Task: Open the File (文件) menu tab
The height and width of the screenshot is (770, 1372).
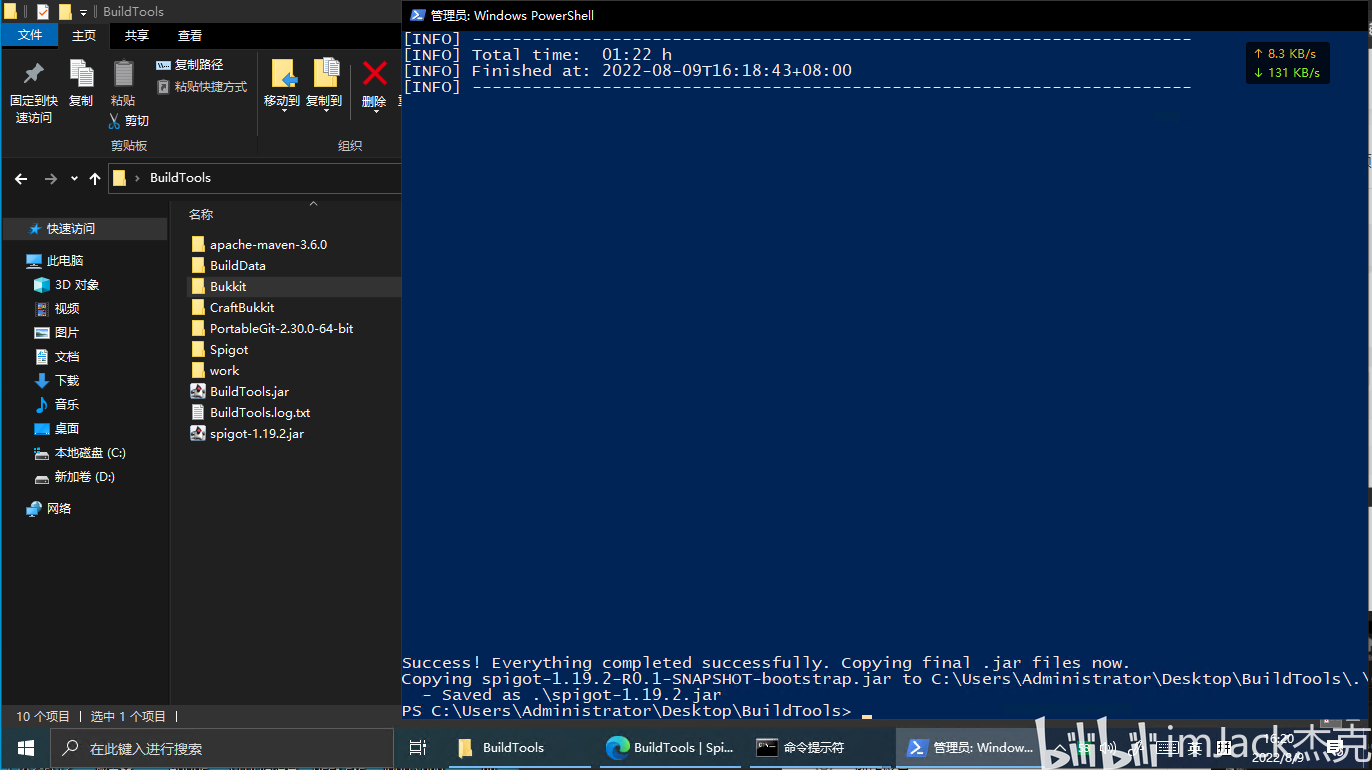Action: [x=30, y=36]
